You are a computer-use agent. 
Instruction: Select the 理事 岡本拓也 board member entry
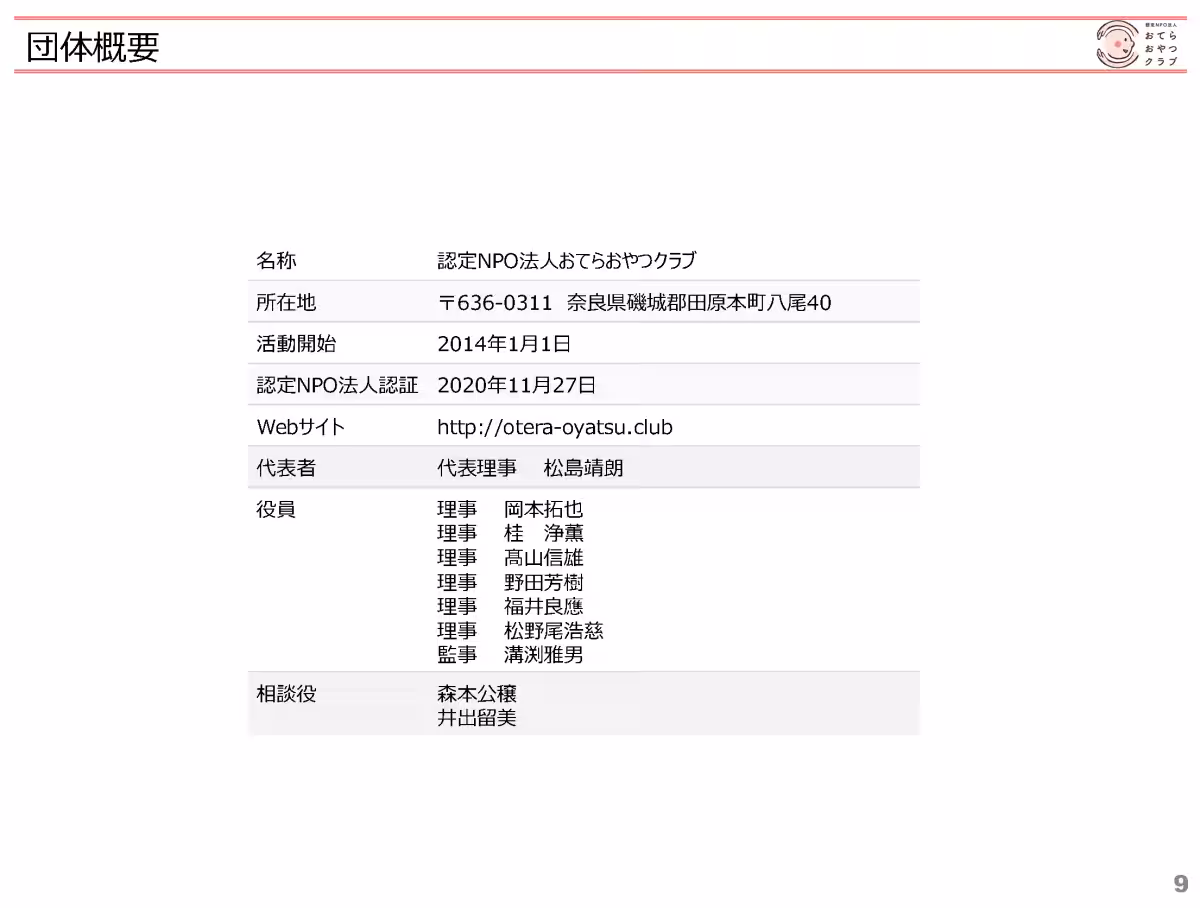click(509, 509)
